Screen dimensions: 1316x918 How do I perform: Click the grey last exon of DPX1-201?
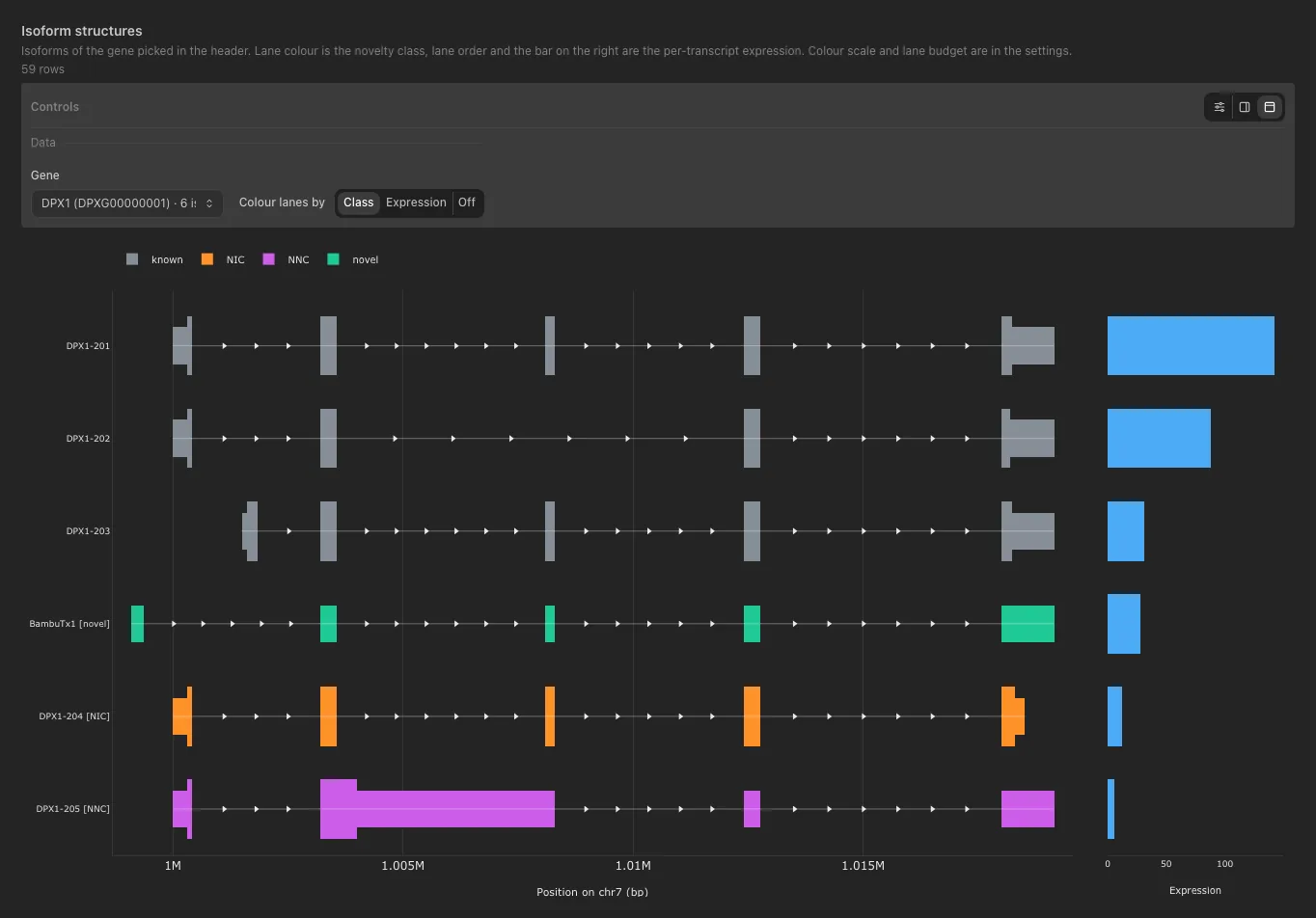click(1028, 345)
